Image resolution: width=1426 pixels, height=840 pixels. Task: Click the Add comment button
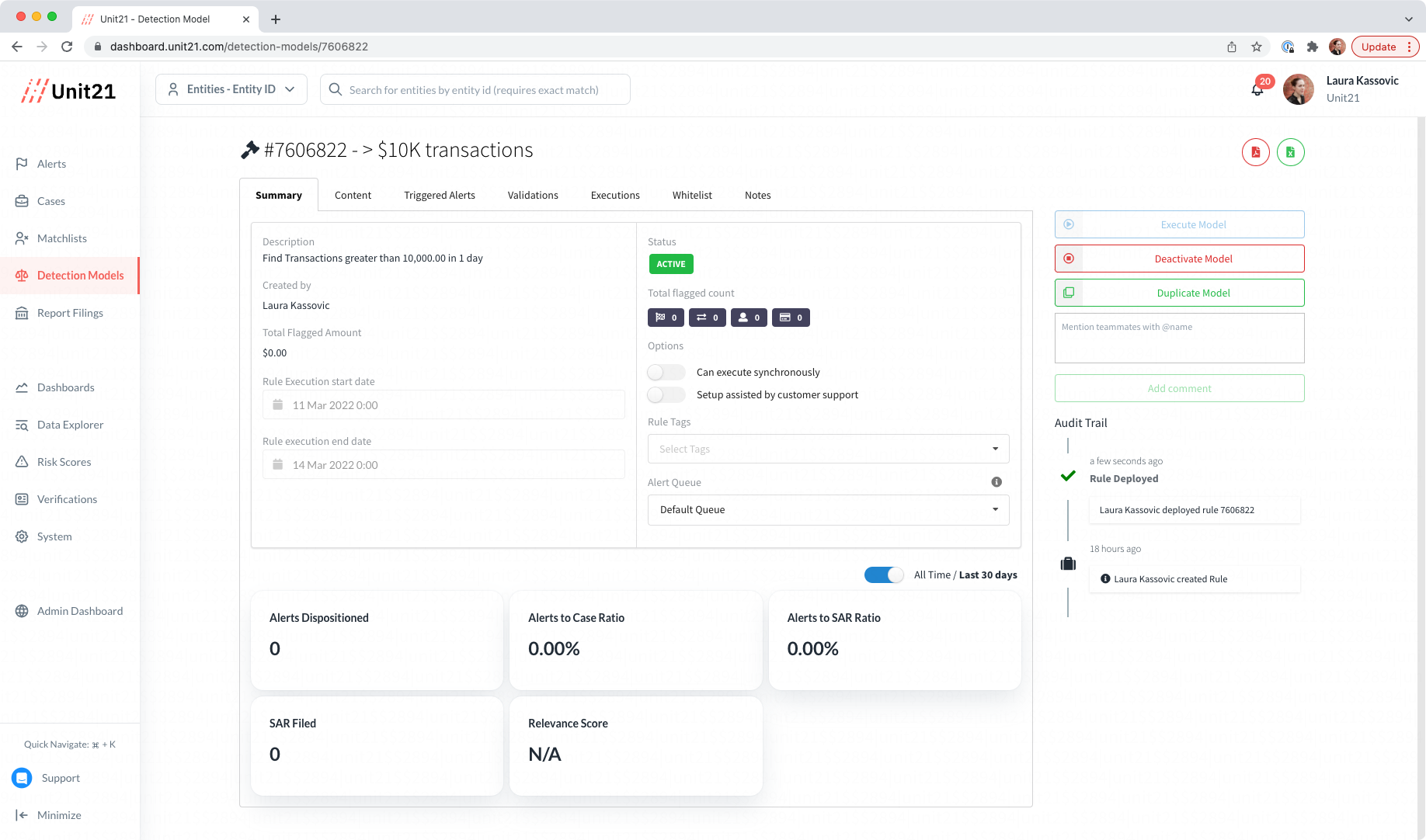pos(1180,388)
